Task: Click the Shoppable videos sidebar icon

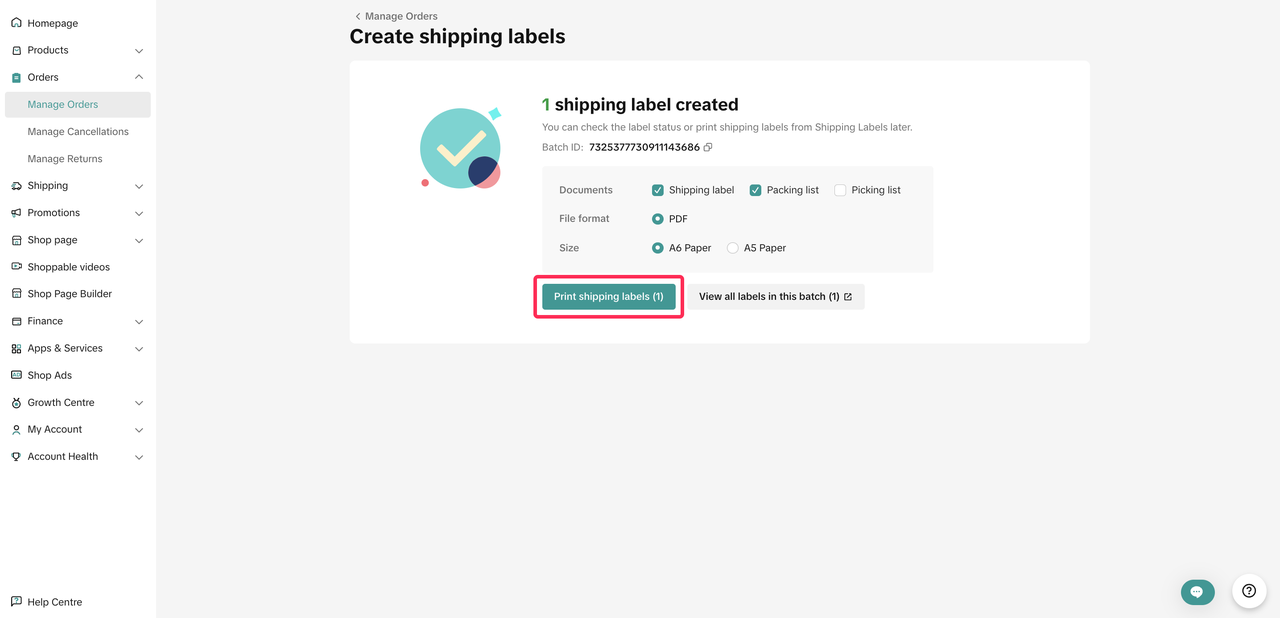Action: click(x=16, y=267)
